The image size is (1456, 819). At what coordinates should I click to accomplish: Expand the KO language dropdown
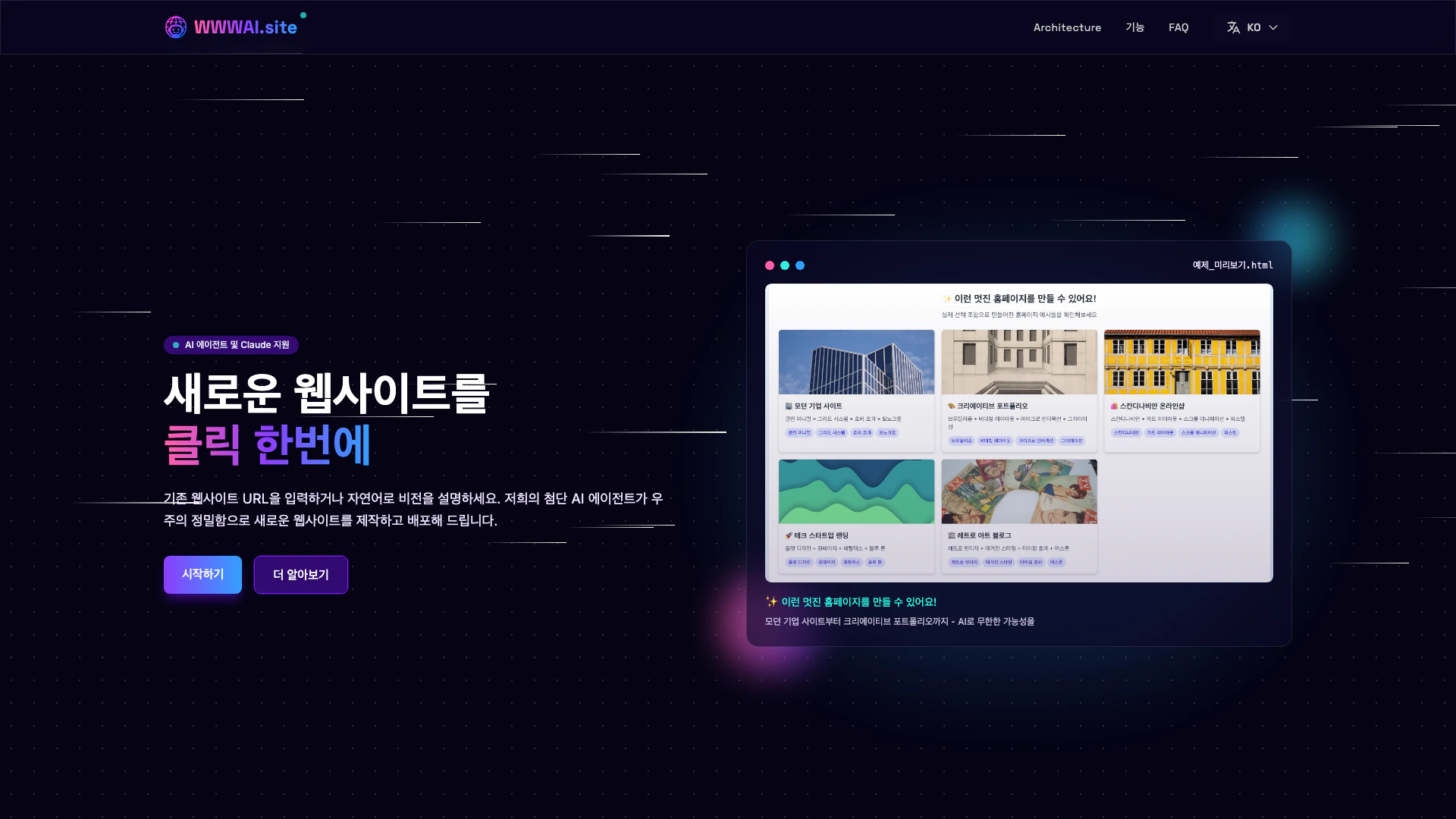[1252, 27]
